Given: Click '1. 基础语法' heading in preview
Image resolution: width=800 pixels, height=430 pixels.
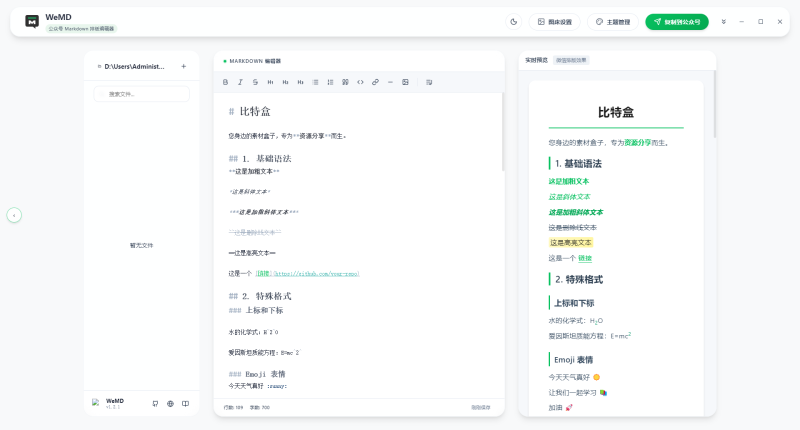Looking at the screenshot, I should (x=578, y=164).
